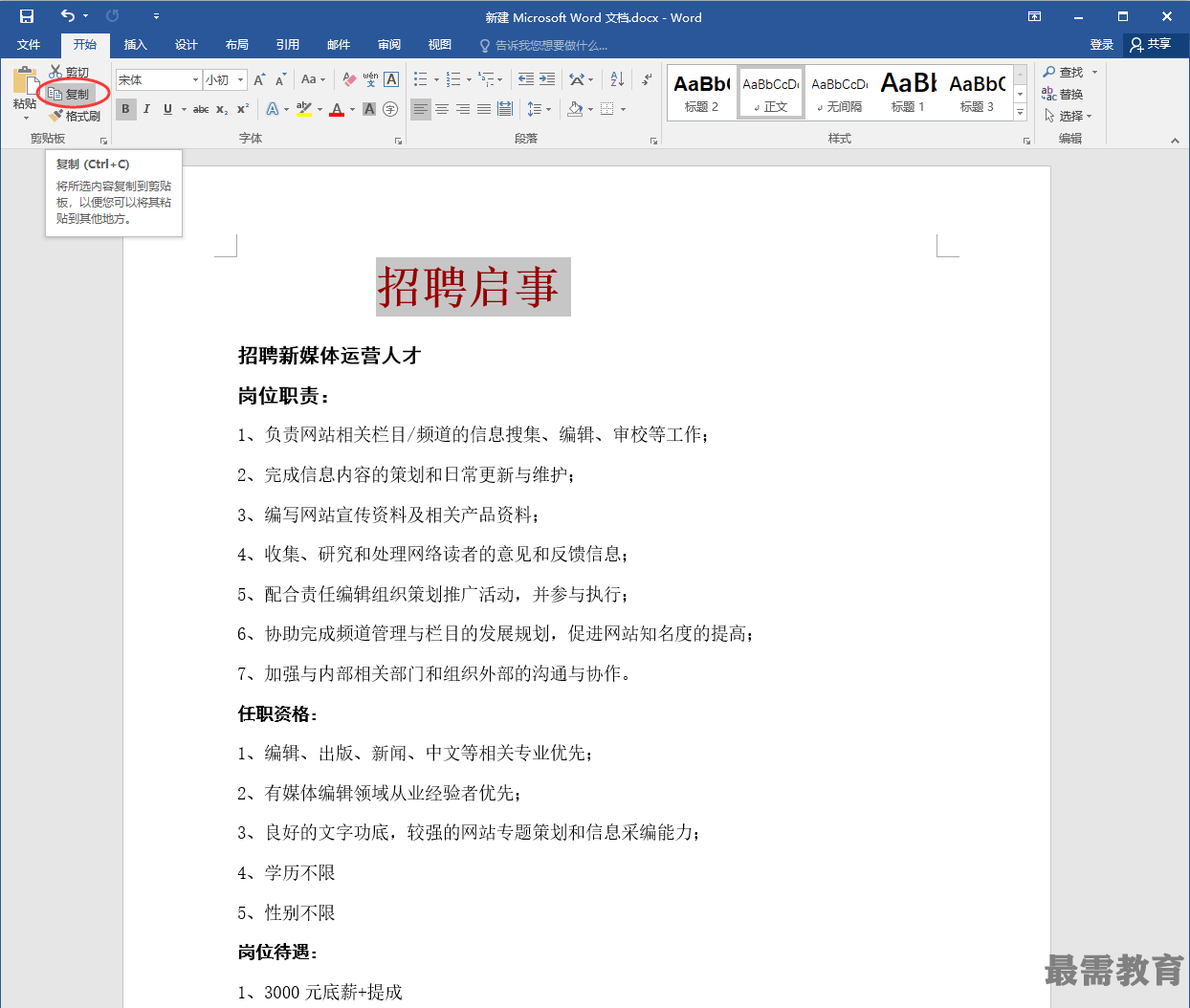Toggle Bold formatting
This screenshot has width=1190, height=1008.
click(125, 109)
